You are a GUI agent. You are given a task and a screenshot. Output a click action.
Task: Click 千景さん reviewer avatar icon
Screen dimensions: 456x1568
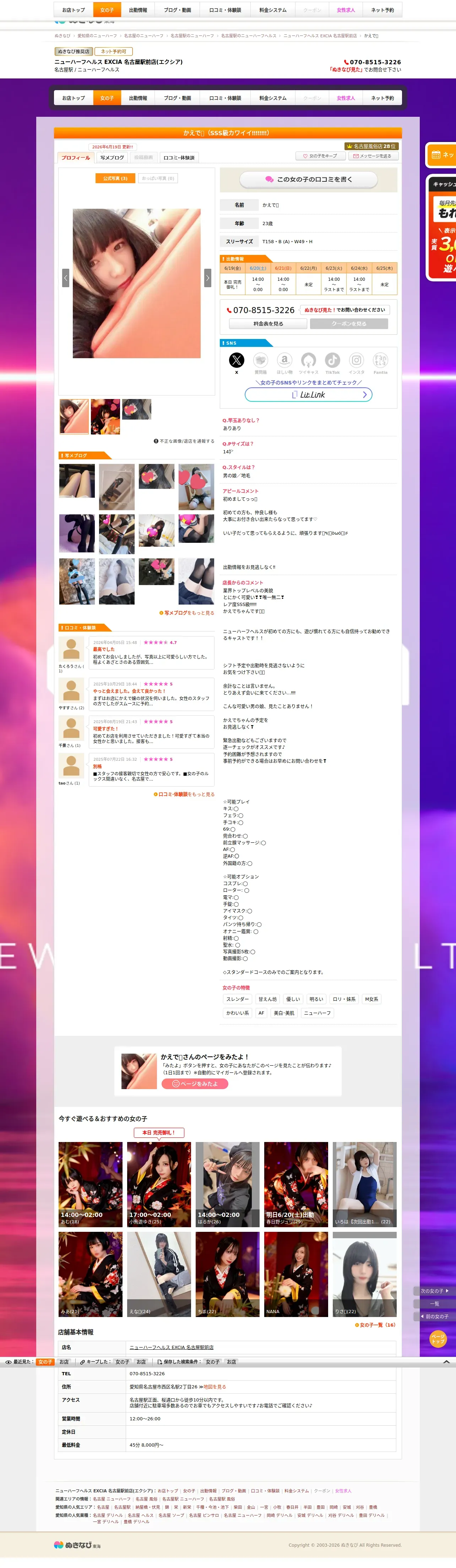tap(71, 728)
